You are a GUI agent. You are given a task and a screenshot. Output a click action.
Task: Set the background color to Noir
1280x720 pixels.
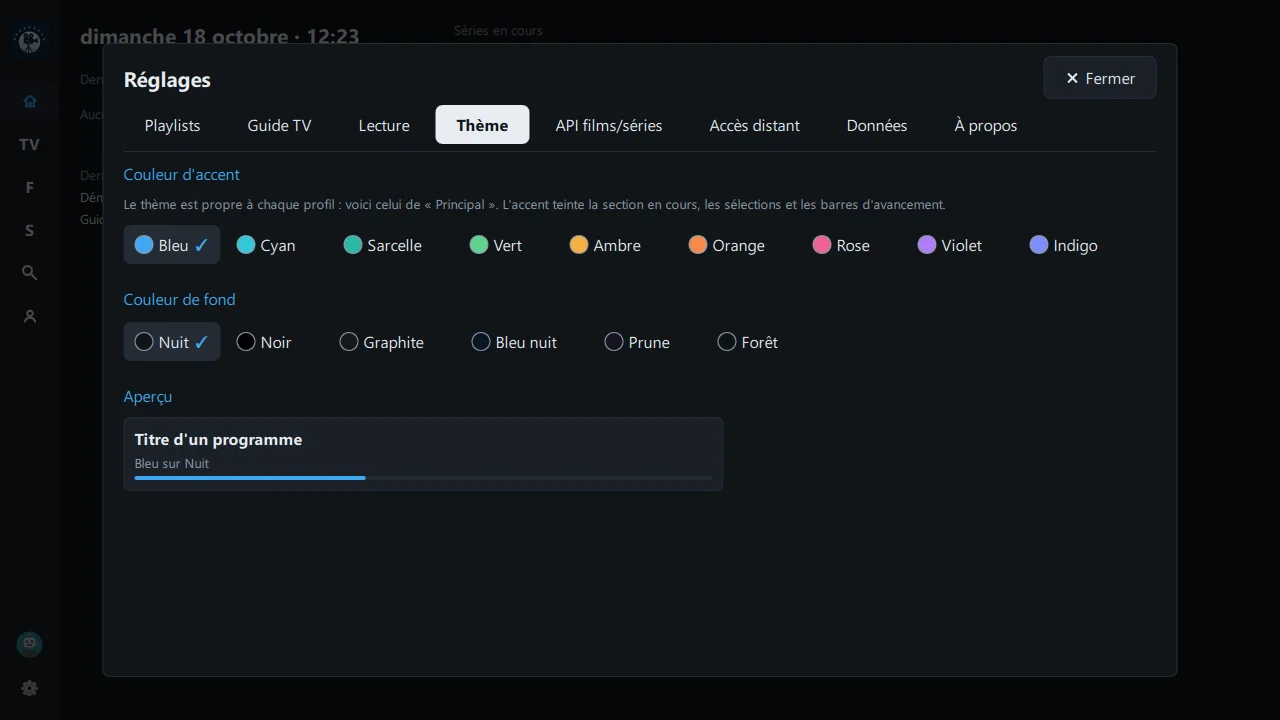(x=264, y=342)
